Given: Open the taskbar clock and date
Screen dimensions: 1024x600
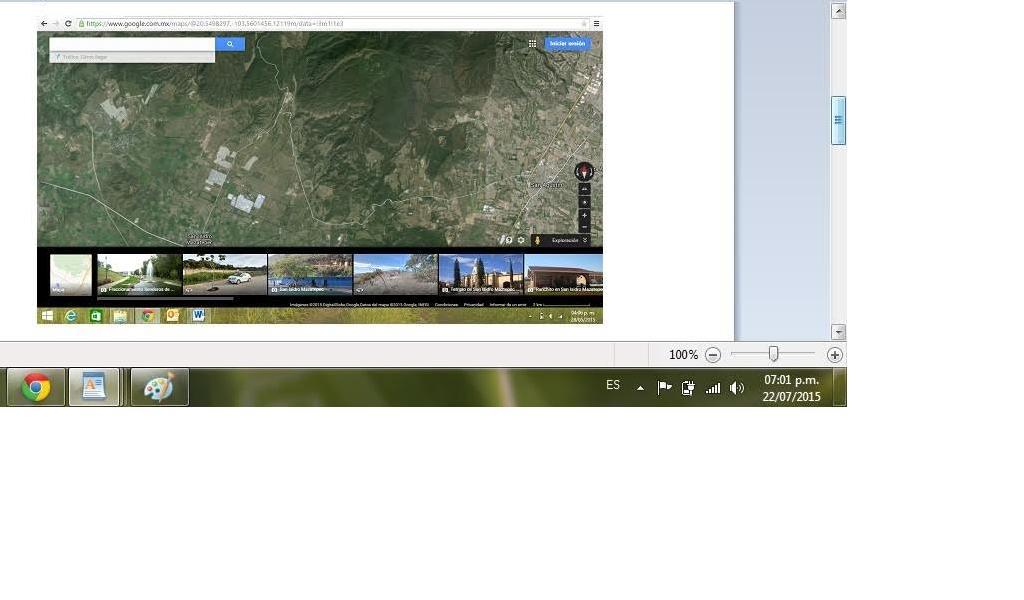Looking at the screenshot, I should [x=791, y=388].
